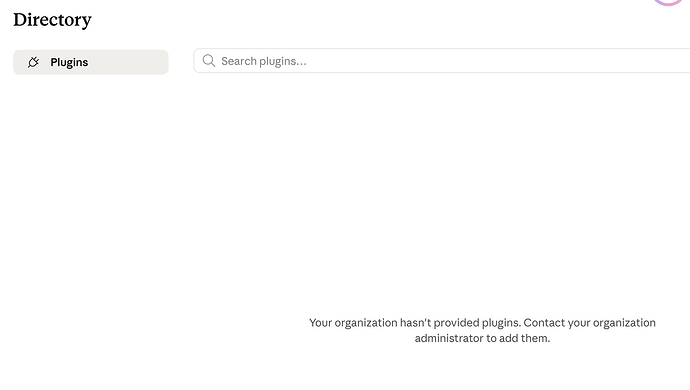Click the empty area right of the Plugins label
This screenshot has width=690, height=390.
(x=128, y=62)
